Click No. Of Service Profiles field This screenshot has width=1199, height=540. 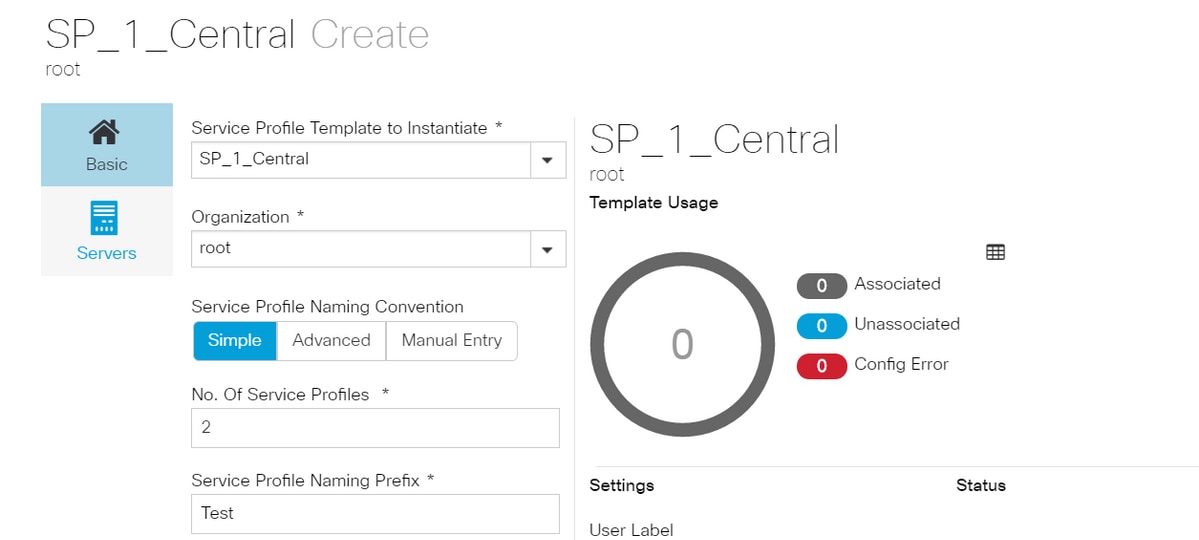tap(375, 428)
